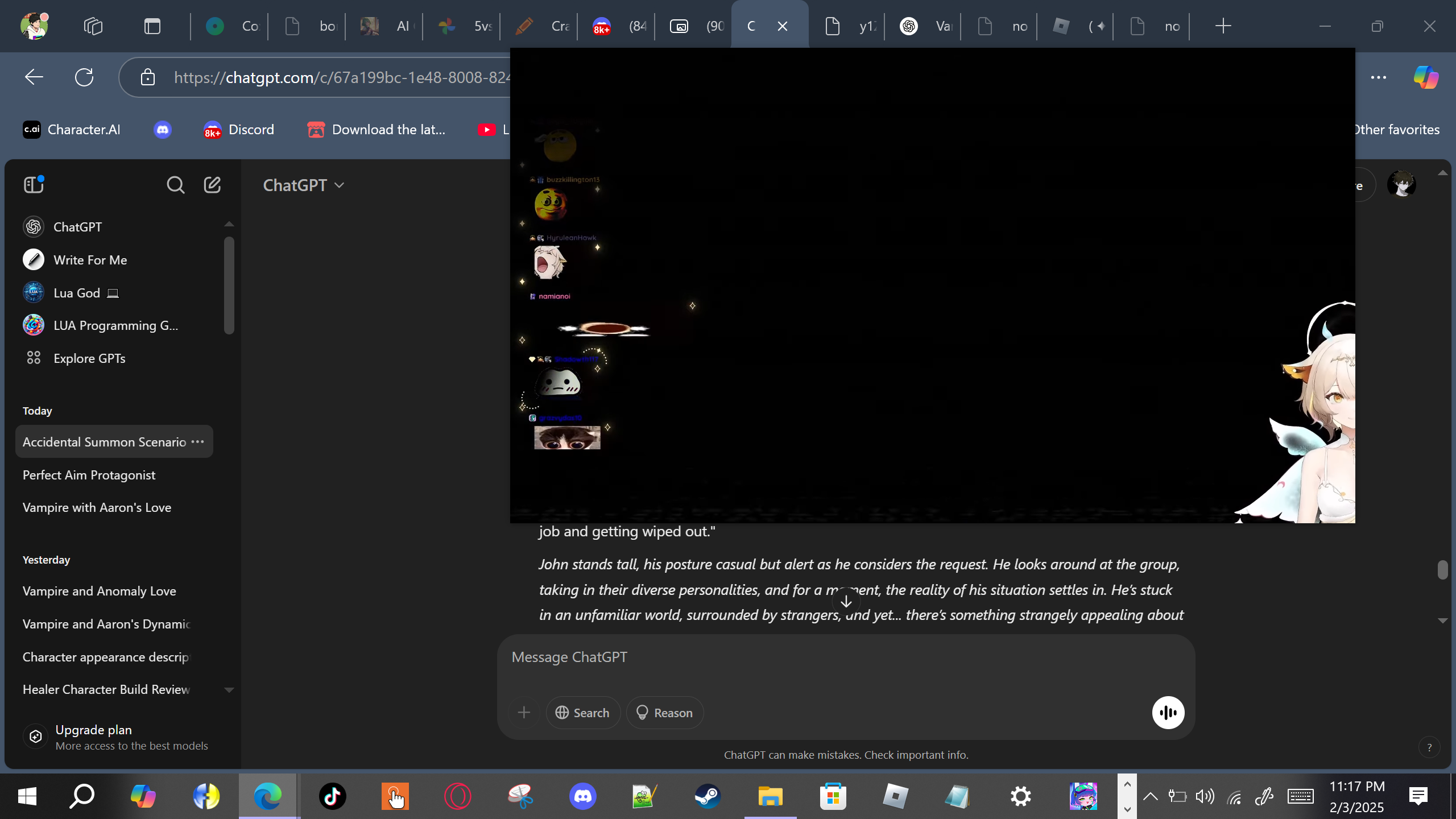
Task: Open the Windows Start menu
Action: coord(27,796)
